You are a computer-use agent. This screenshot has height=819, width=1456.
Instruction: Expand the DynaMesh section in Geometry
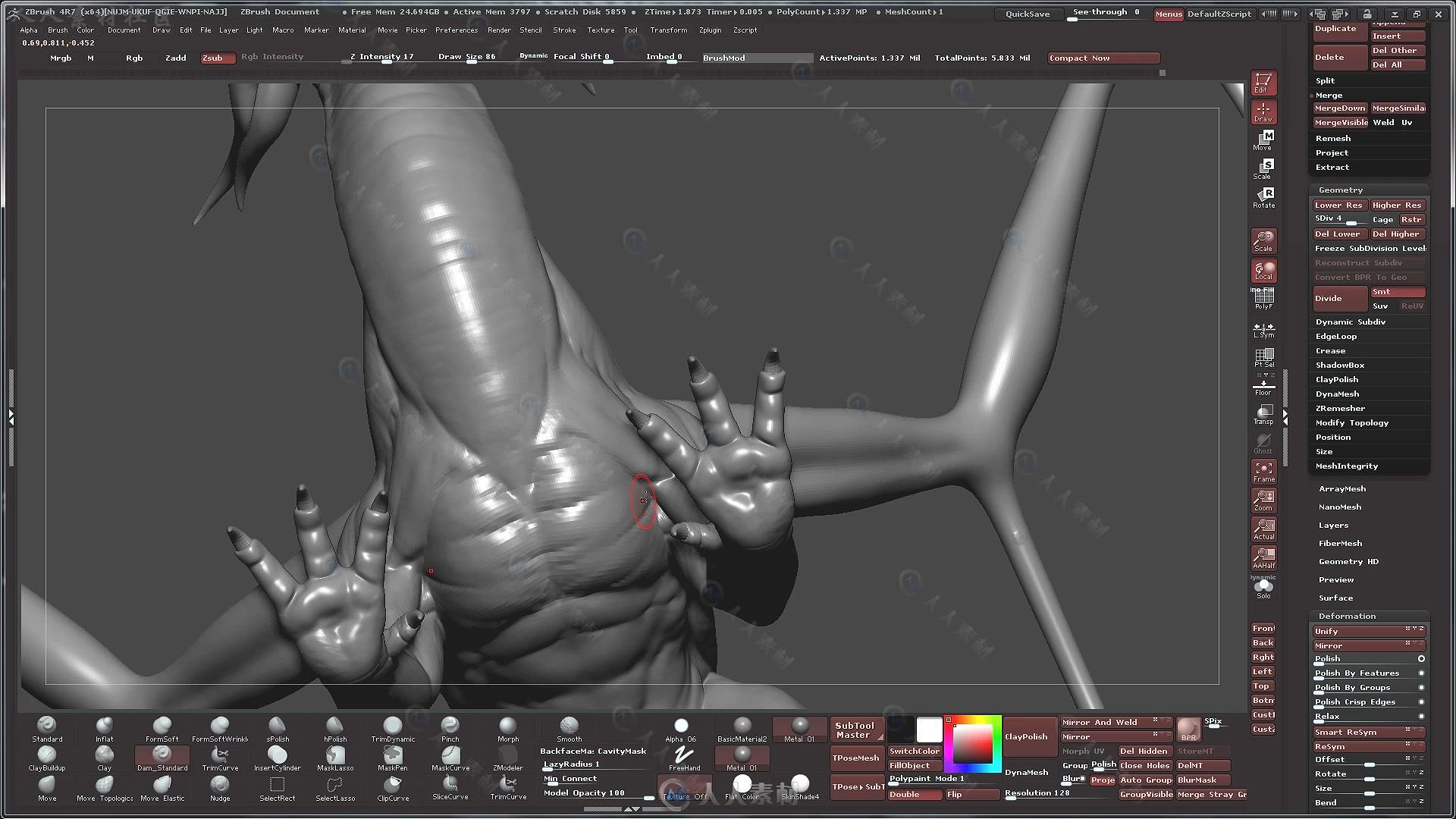[x=1337, y=394]
